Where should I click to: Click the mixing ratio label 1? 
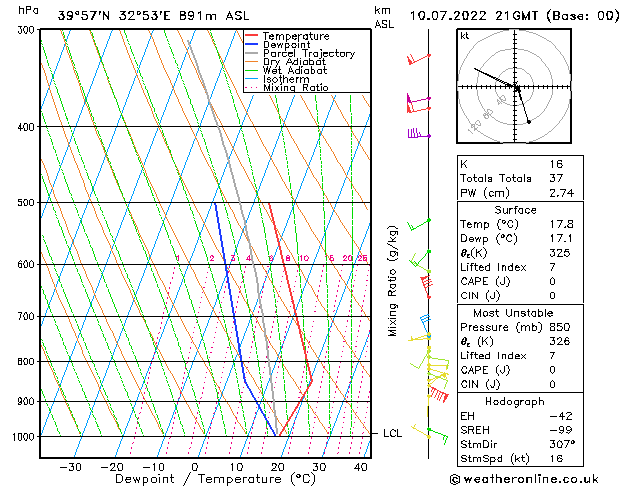(177, 258)
